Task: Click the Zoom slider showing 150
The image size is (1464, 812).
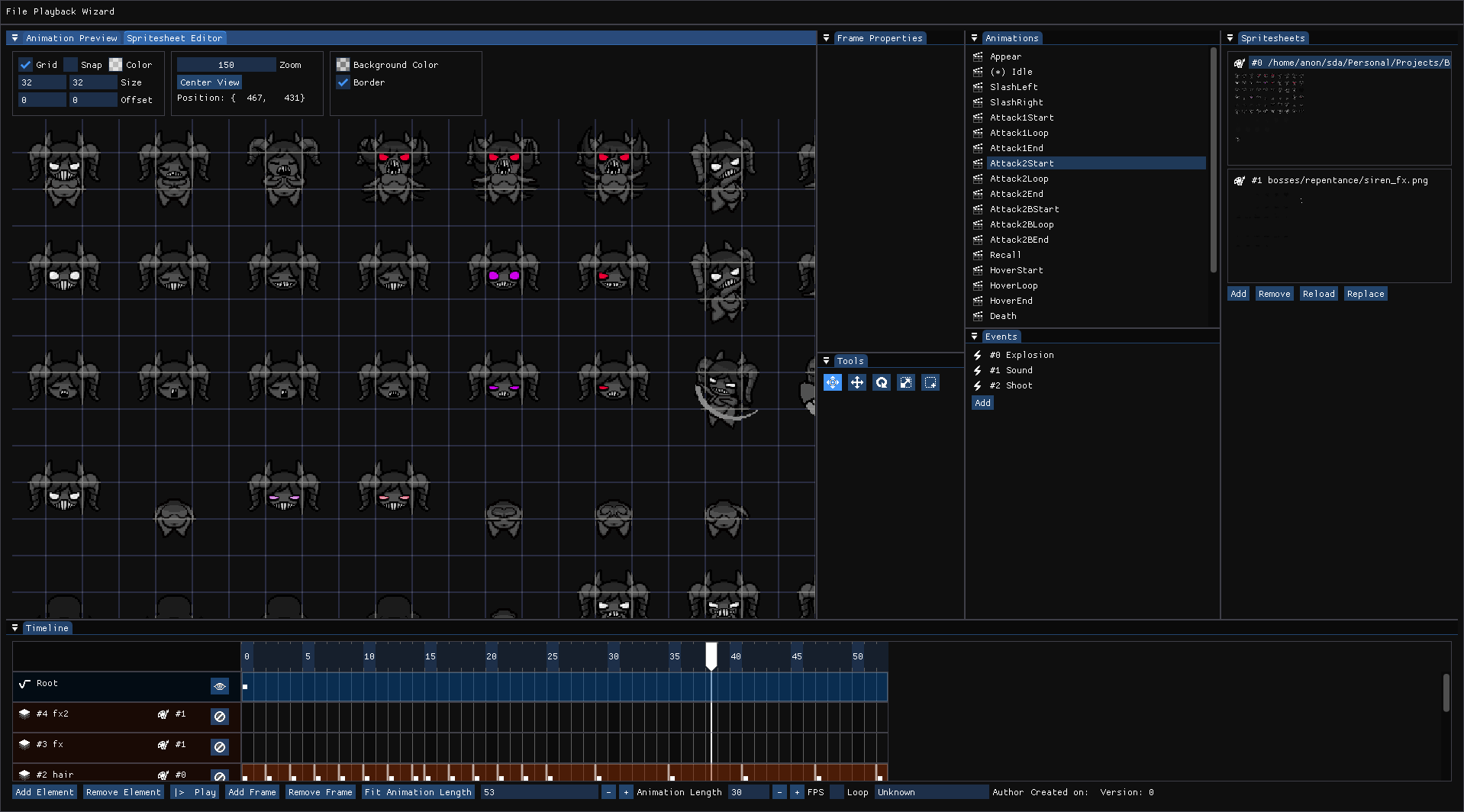Action: pyautogui.click(x=226, y=65)
